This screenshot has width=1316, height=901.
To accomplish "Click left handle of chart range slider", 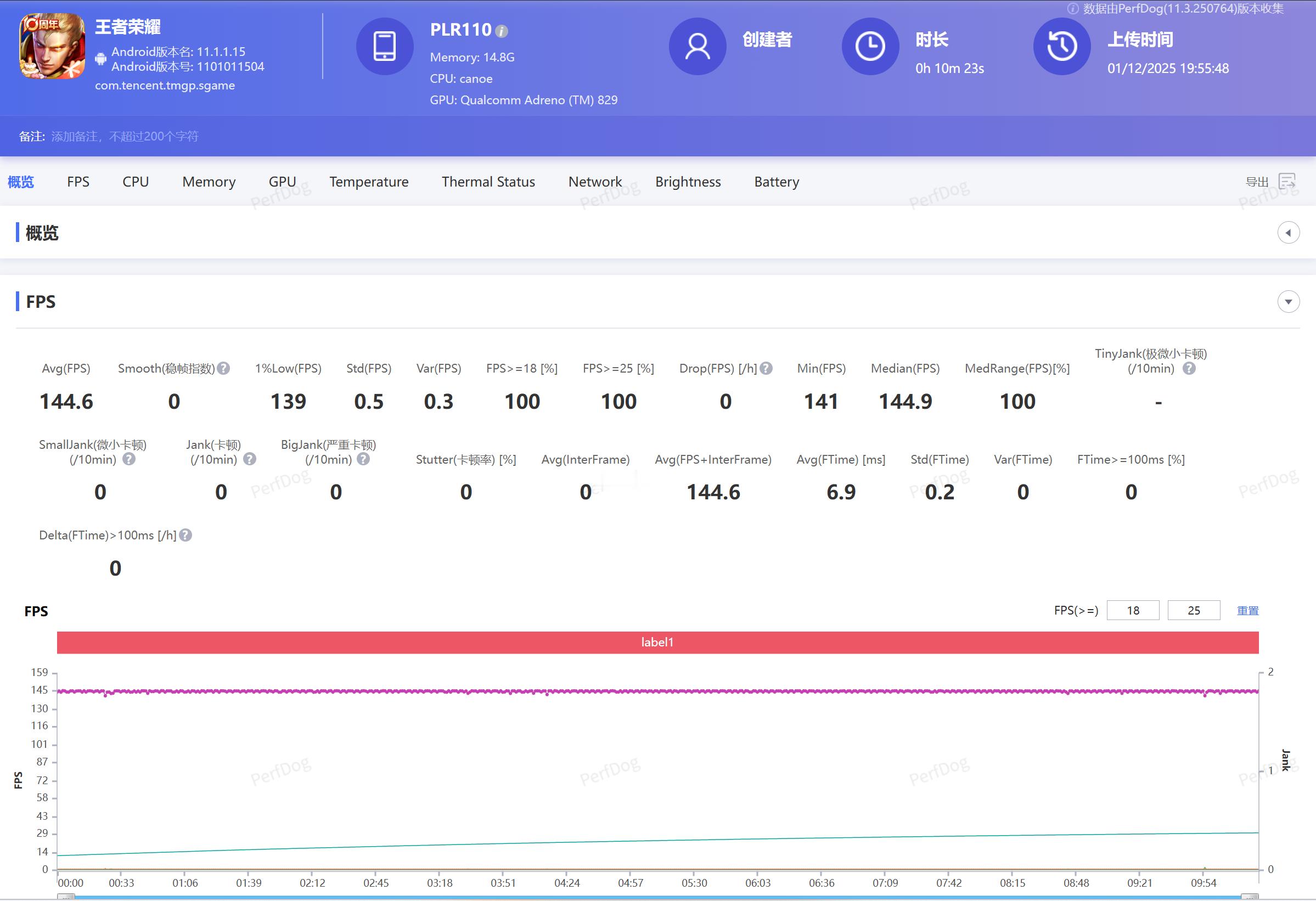I will [66, 897].
